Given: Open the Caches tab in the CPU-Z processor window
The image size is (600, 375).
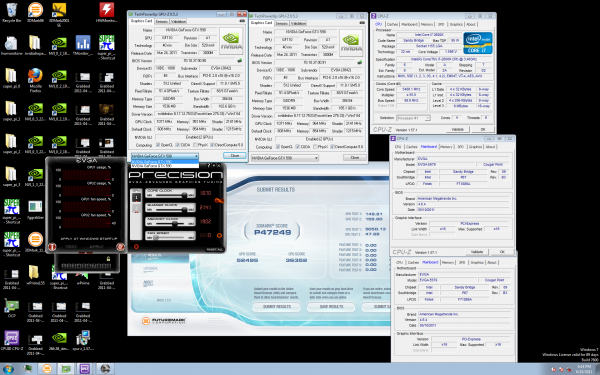Looking at the screenshot, I should (392, 24).
